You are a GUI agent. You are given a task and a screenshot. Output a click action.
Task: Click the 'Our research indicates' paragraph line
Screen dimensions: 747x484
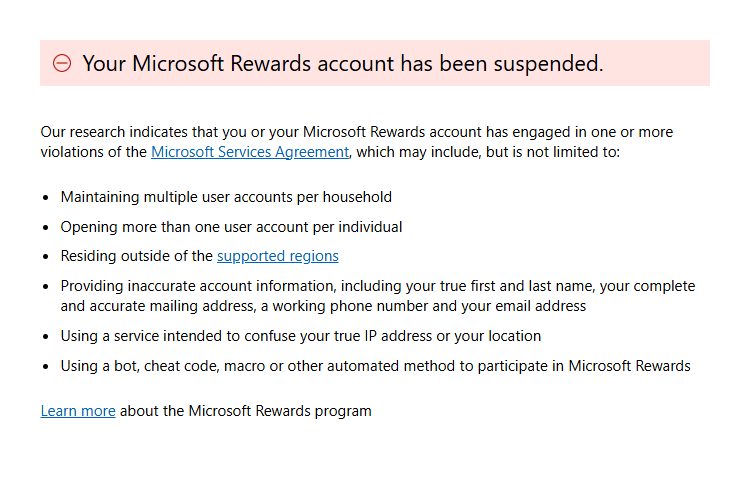(x=356, y=132)
